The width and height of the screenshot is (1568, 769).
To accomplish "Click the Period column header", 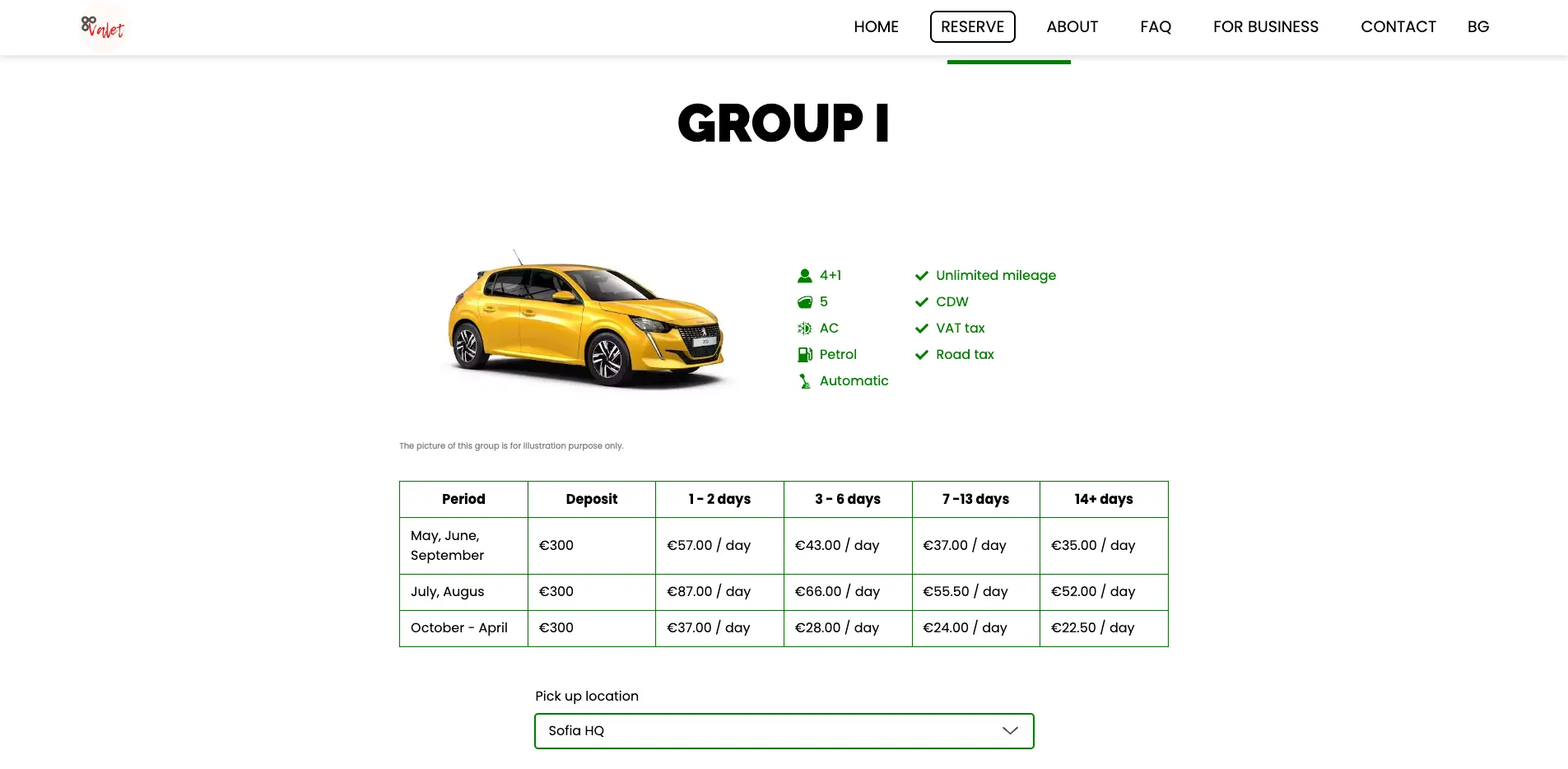I will point(463,499).
